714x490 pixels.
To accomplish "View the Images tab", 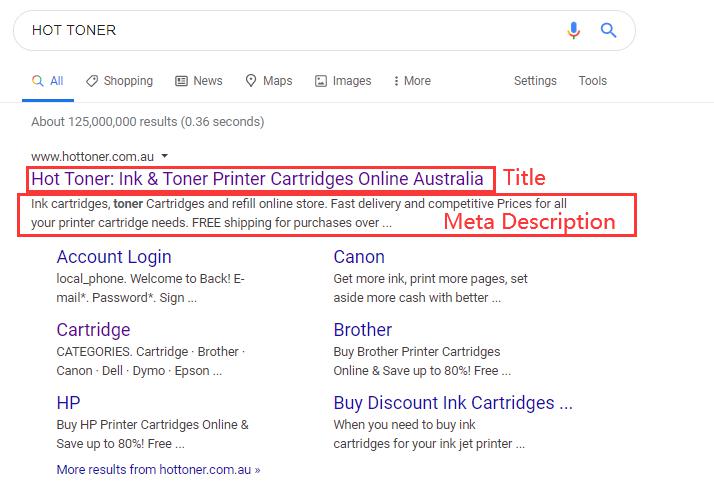I will click(343, 81).
